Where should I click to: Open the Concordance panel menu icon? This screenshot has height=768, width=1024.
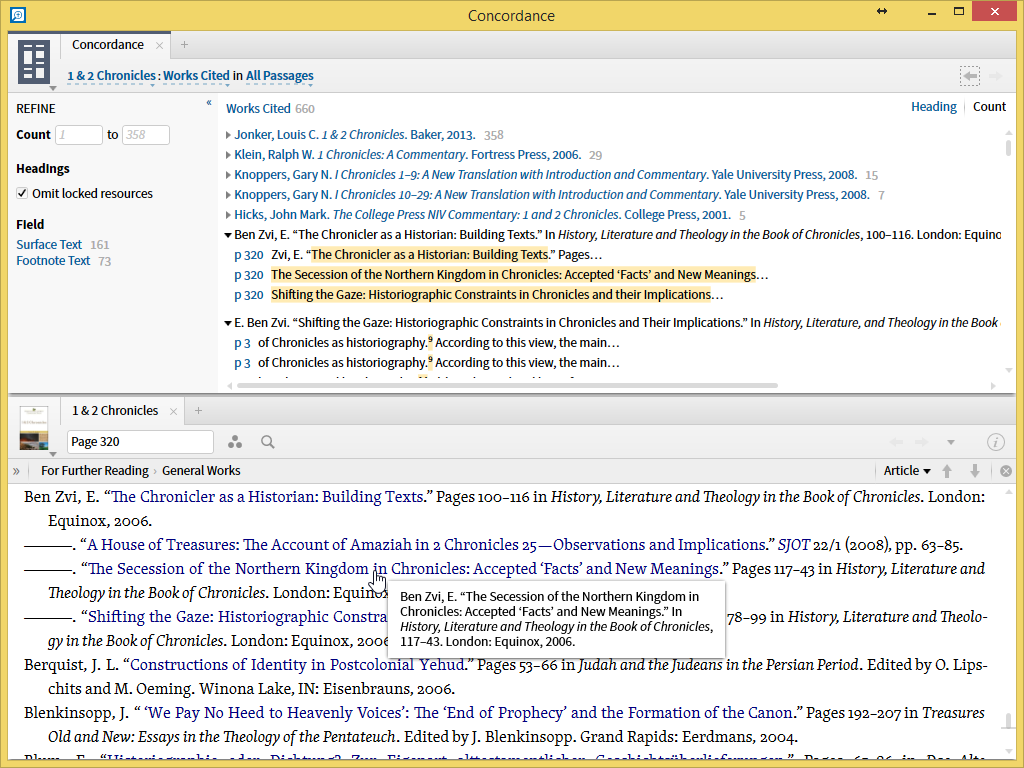[x=34, y=62]
